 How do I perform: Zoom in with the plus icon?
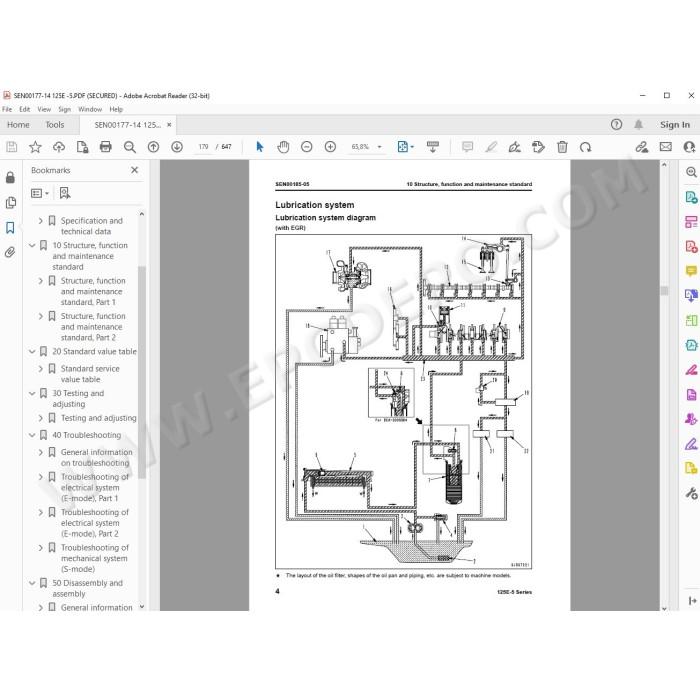point(330,147)
